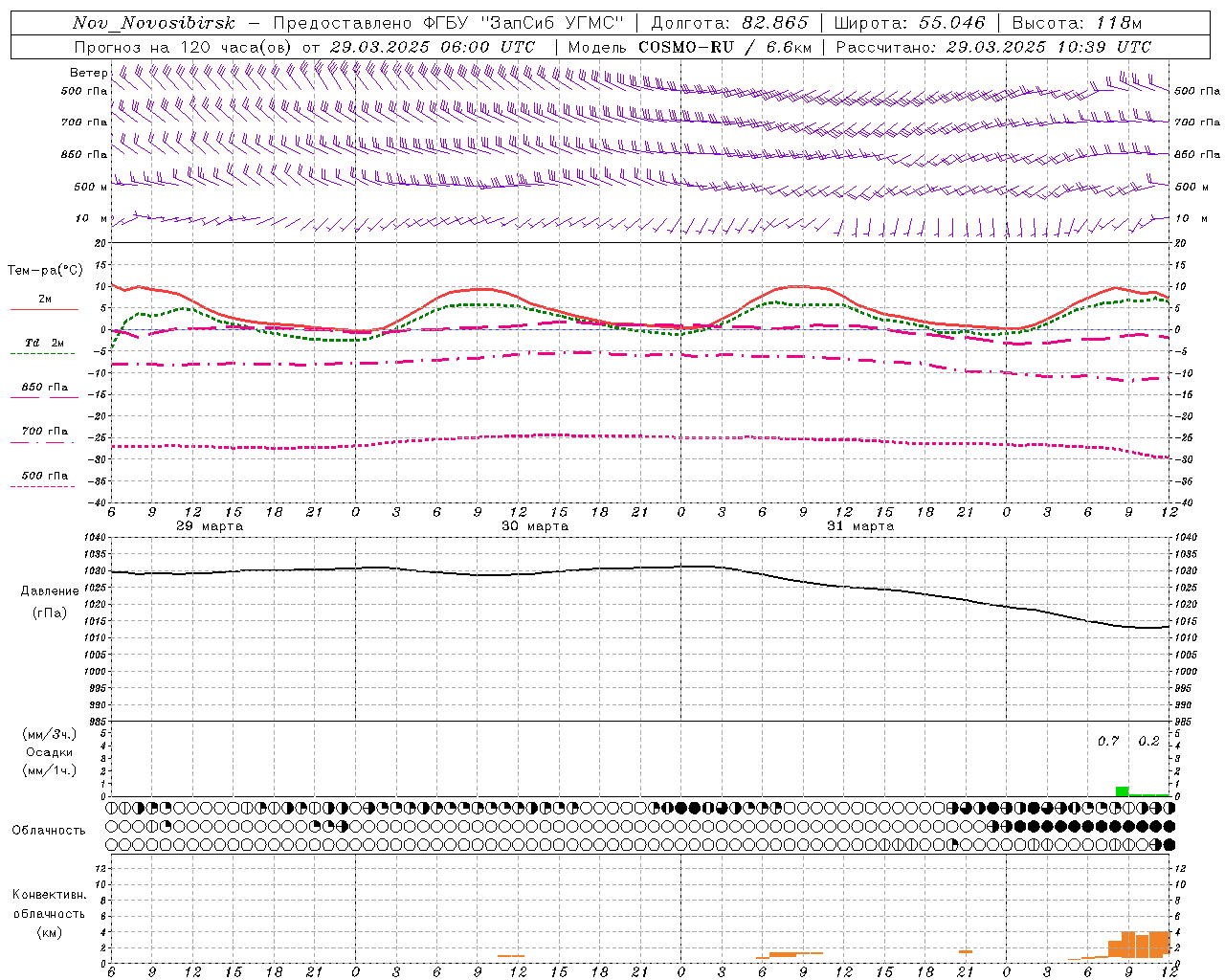Click the Долгота: 82.865 longitude value

pyautogui.click(x=729, y=24)
